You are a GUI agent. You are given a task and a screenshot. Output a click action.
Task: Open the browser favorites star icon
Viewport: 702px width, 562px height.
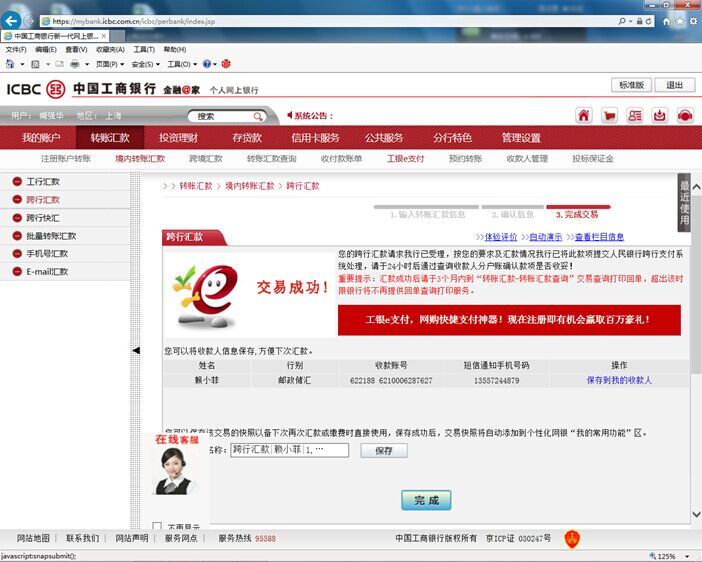pyautogui.click(x=680, y=21)
